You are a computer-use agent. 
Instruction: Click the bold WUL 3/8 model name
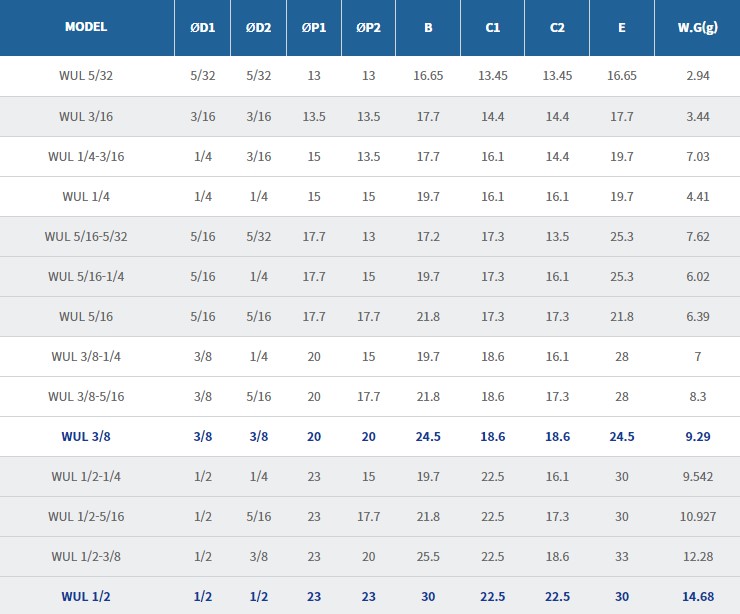point(86,436)
